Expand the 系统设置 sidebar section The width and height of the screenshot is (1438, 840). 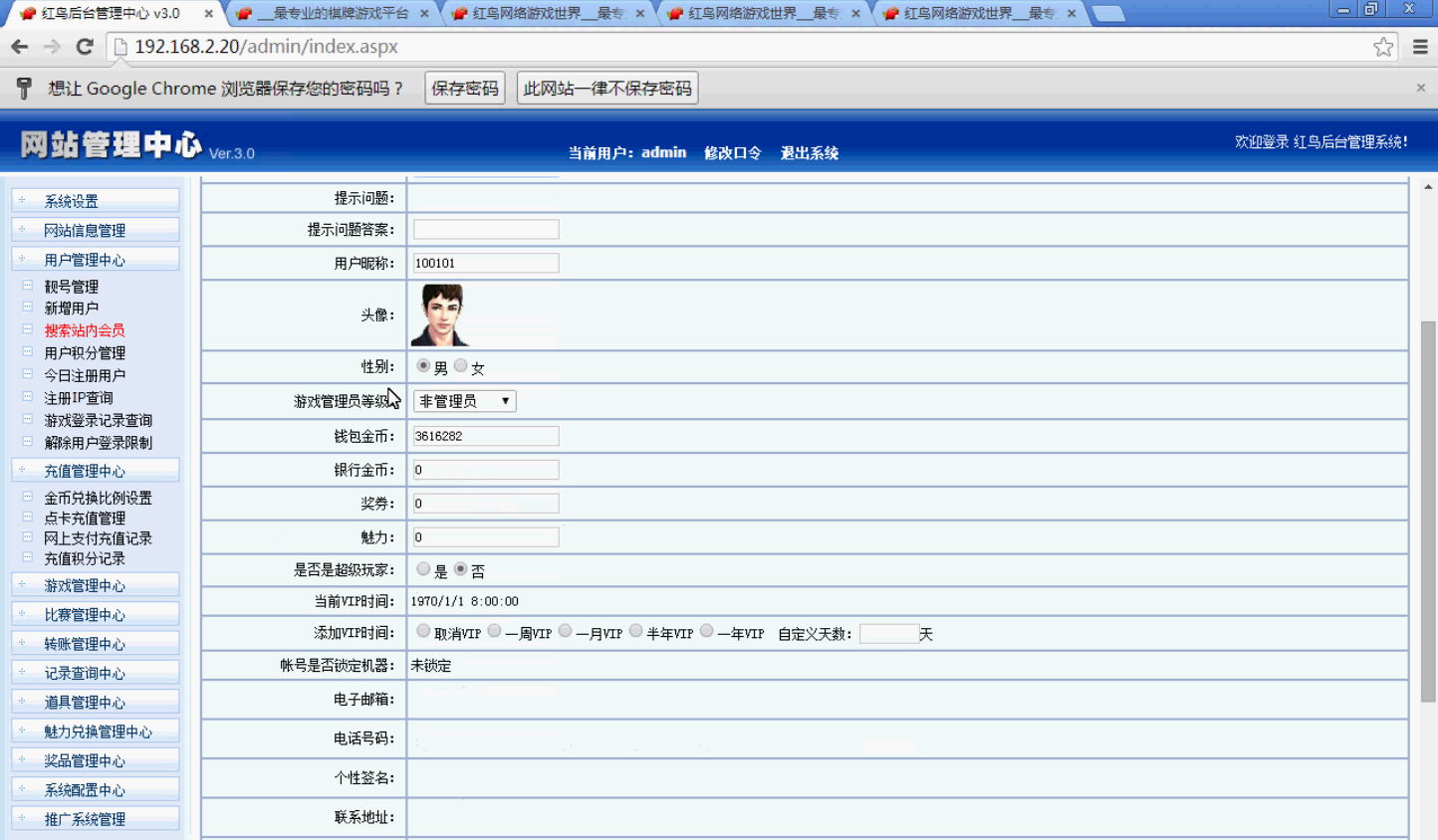point(71,201)
